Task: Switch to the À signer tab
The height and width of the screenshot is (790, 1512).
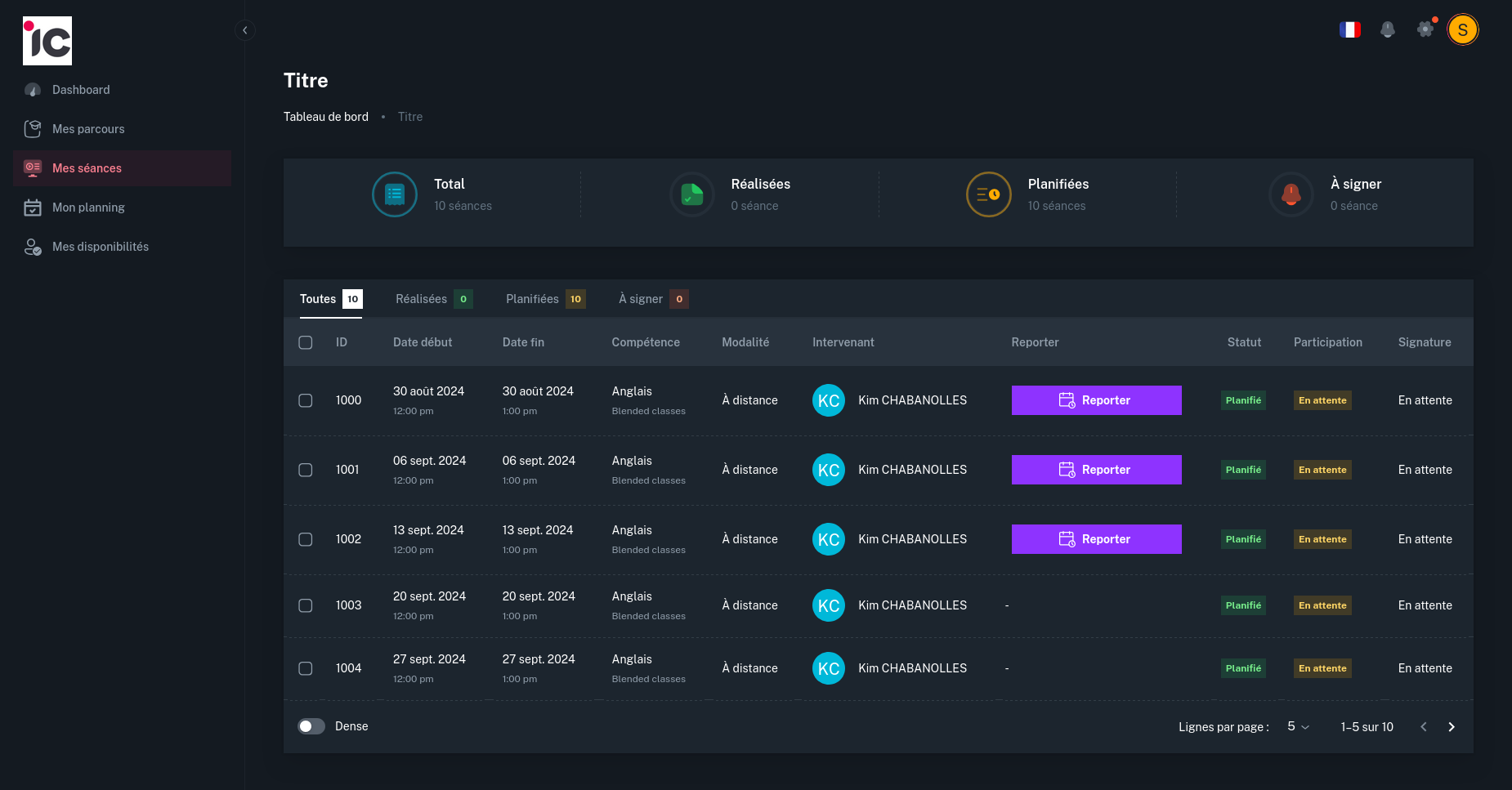Action: pos(652,299)
